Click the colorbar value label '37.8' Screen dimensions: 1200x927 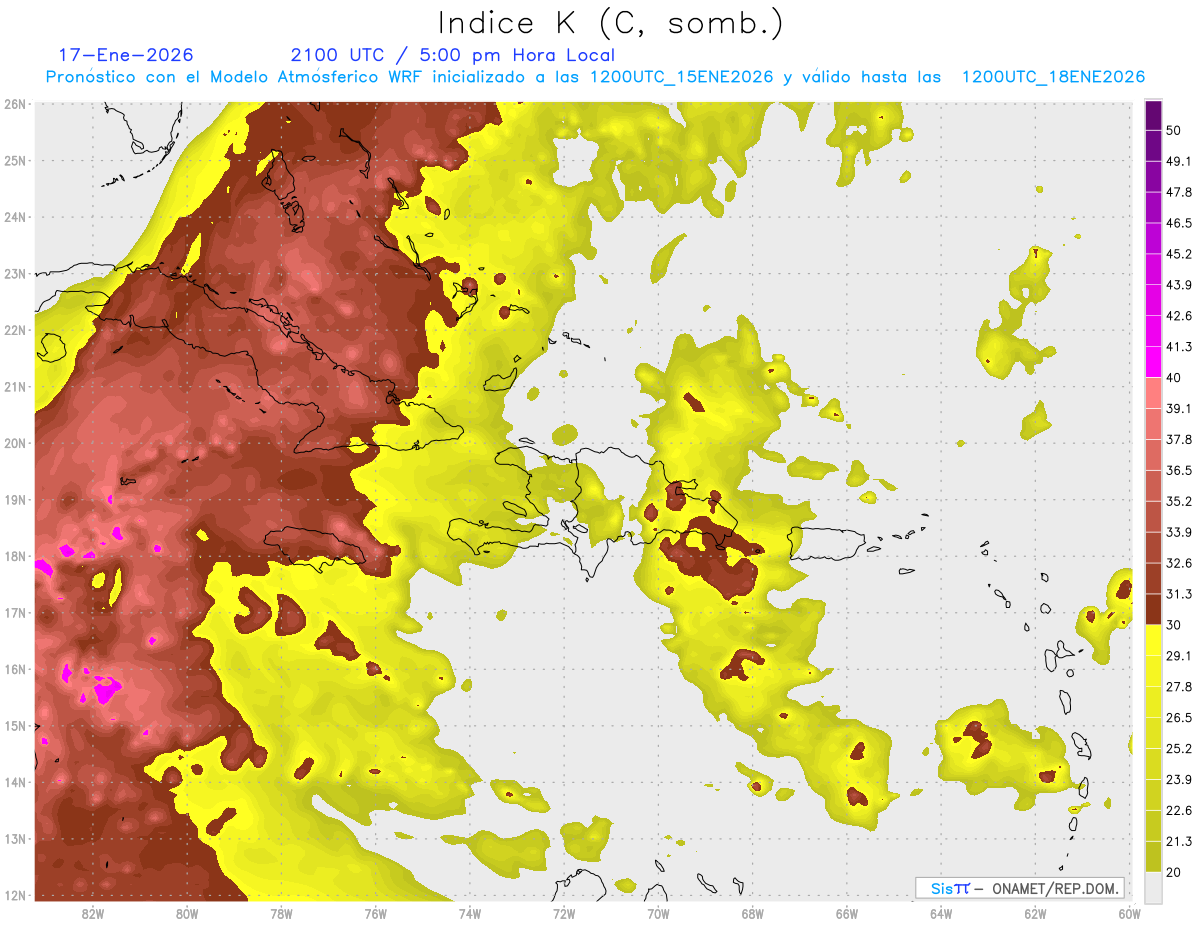point(1178,439)
